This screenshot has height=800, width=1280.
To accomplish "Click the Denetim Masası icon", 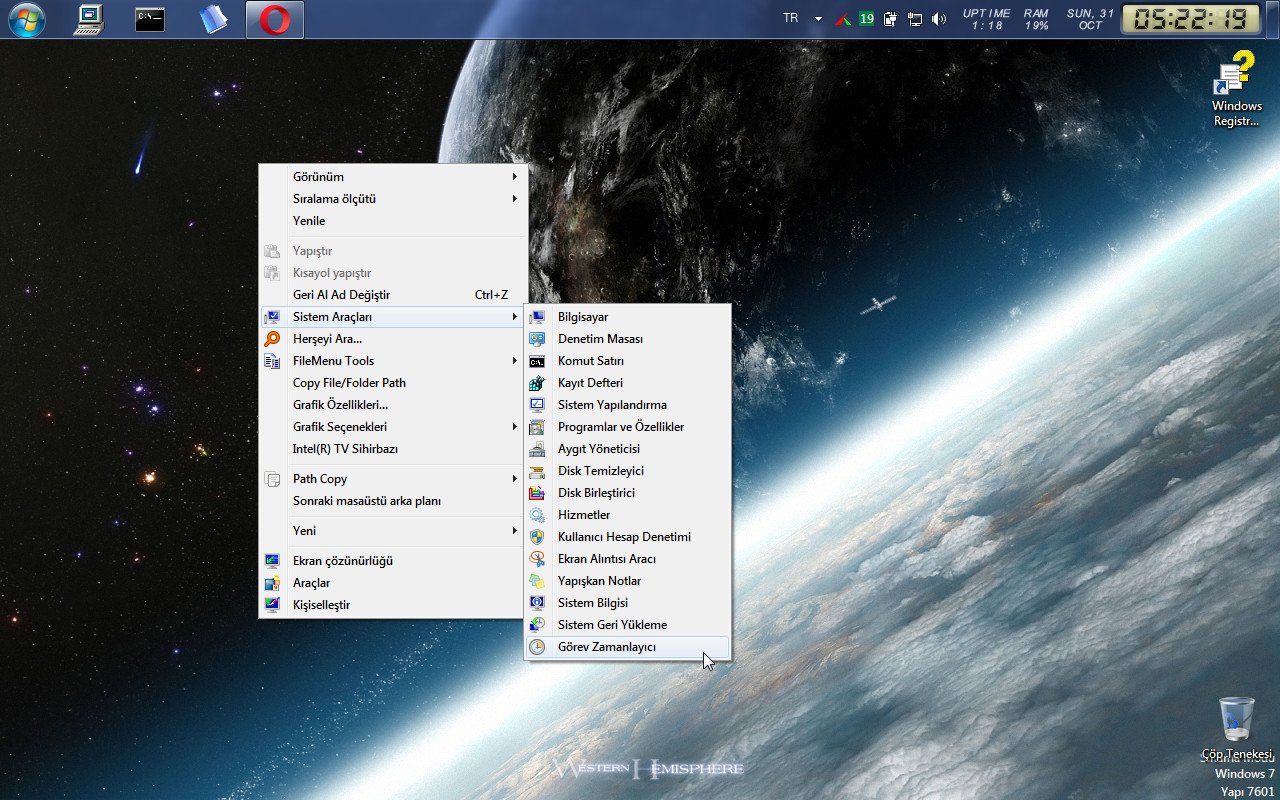I will (537, 339).
